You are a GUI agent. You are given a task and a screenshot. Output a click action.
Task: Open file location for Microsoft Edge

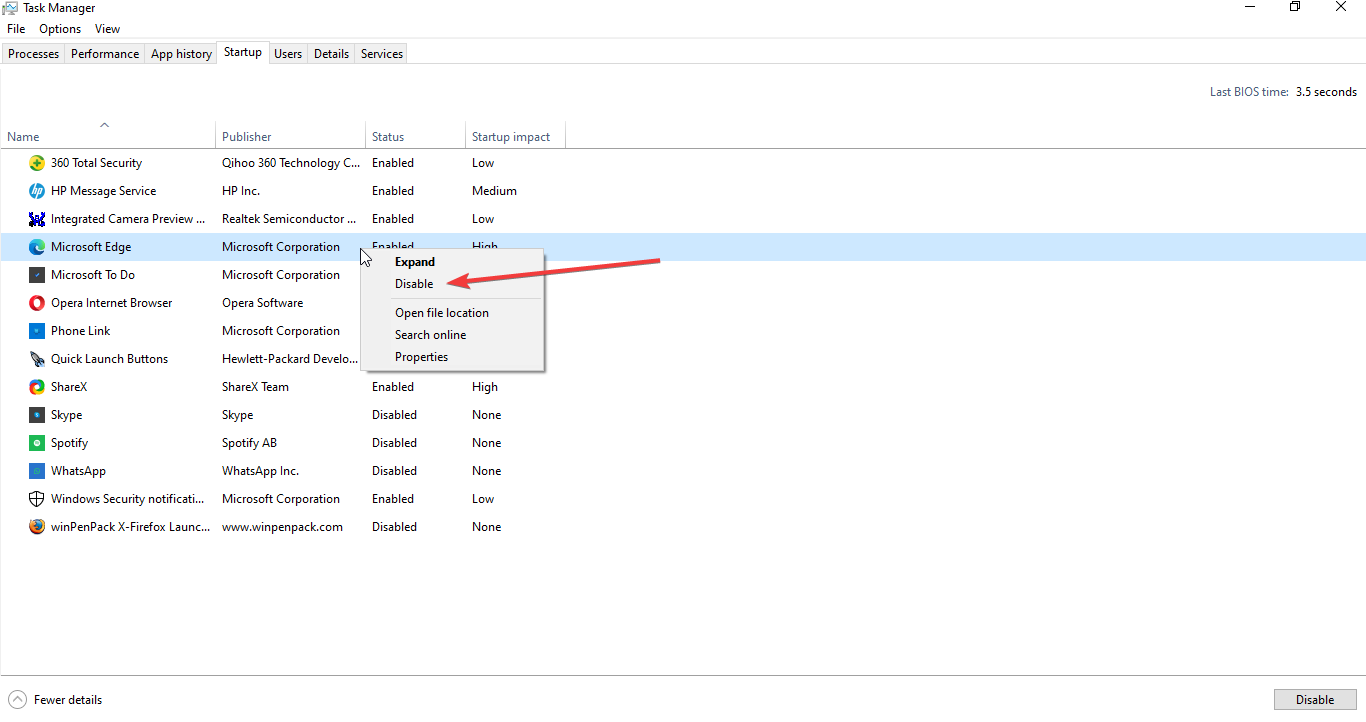[x=442, y=312]
